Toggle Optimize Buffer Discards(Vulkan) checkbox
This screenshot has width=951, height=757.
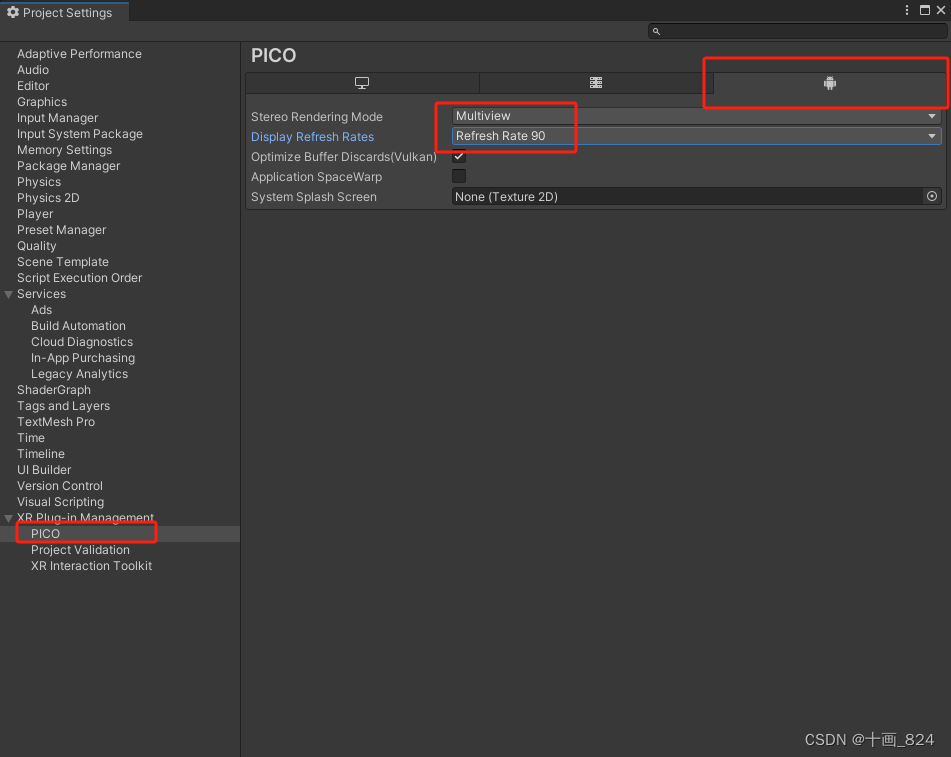click(x=459, y=156)
